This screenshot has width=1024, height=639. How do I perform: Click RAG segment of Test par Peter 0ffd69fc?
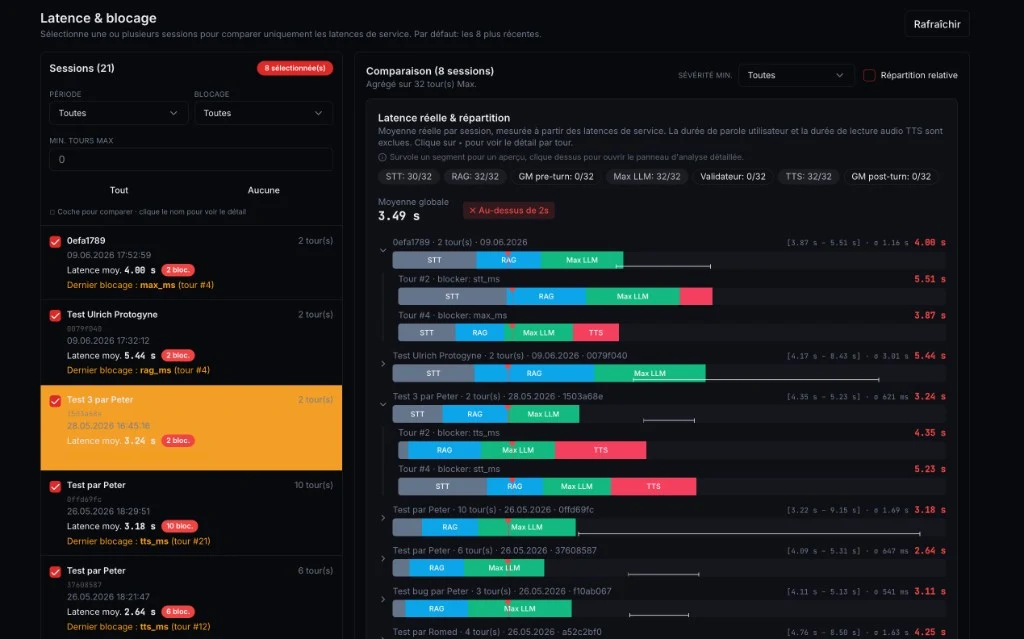[x=450, y=527]
